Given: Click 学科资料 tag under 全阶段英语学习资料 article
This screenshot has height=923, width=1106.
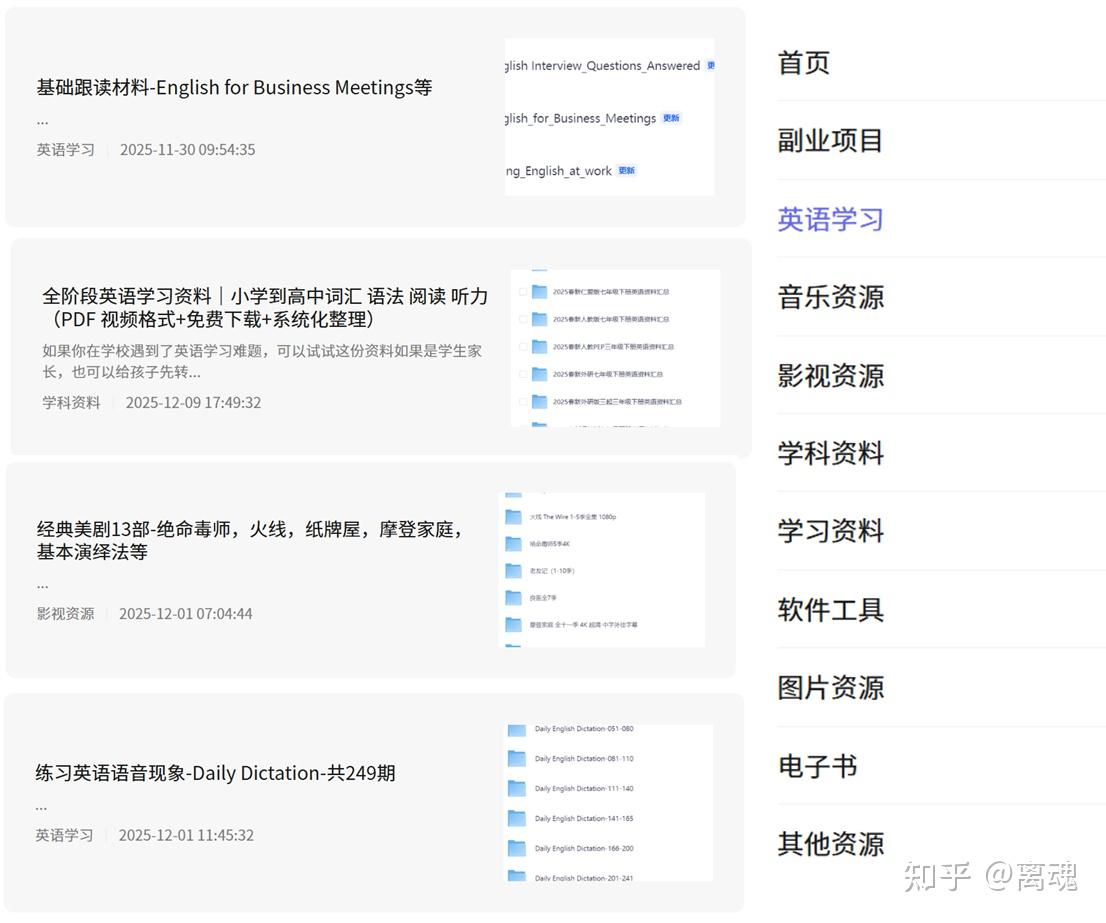Looking at the screenshot, I should 71,403.
